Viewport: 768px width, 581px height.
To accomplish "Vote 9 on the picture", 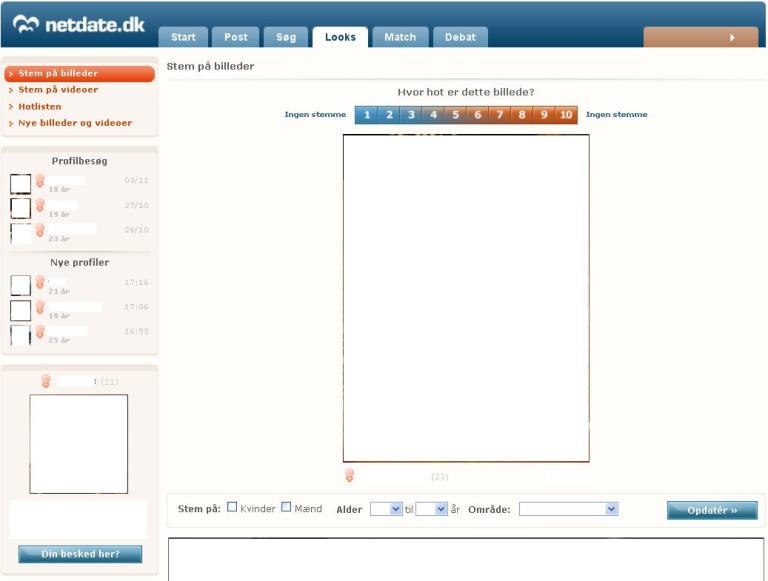I will pyautogui.click(x=544, y=115).
